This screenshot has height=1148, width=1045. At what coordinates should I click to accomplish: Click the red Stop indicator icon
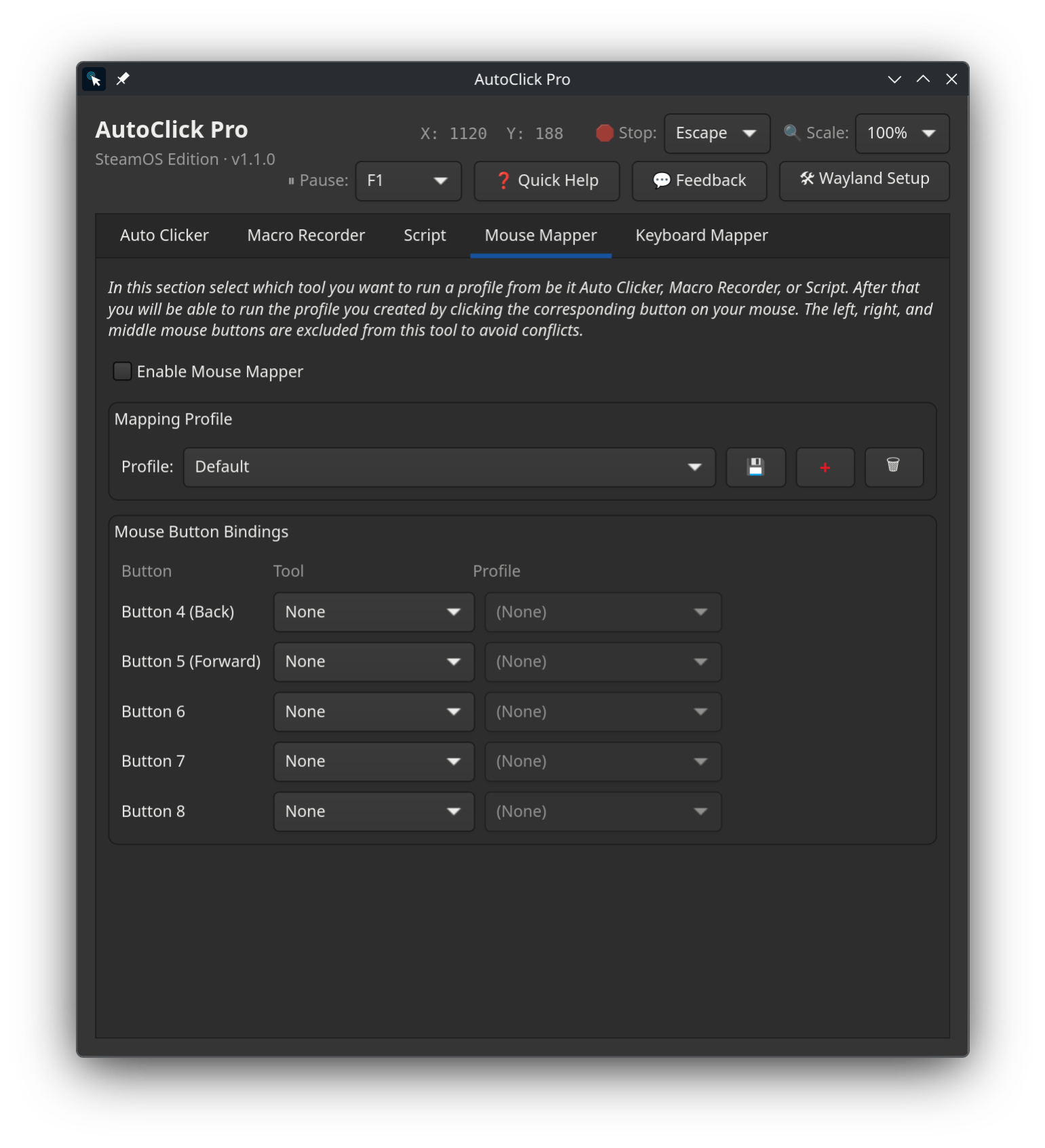[604, 133]
